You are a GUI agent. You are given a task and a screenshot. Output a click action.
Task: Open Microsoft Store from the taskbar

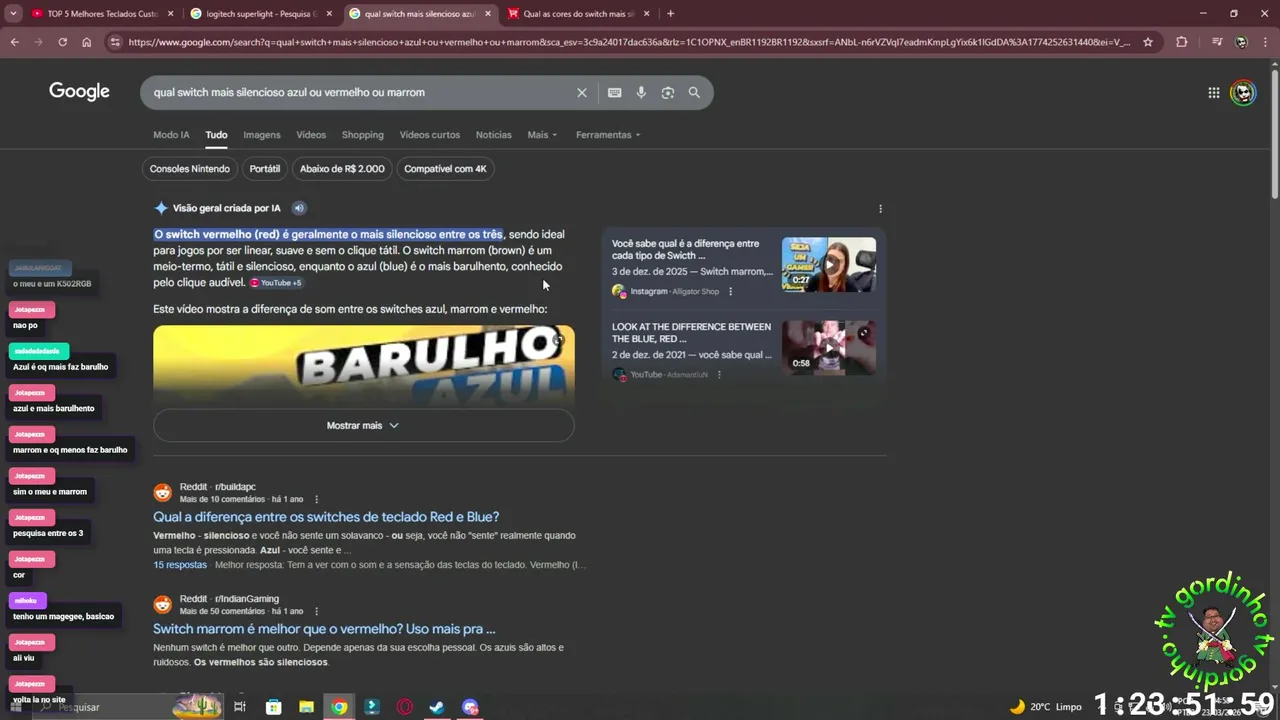click(x=273, y=707)
